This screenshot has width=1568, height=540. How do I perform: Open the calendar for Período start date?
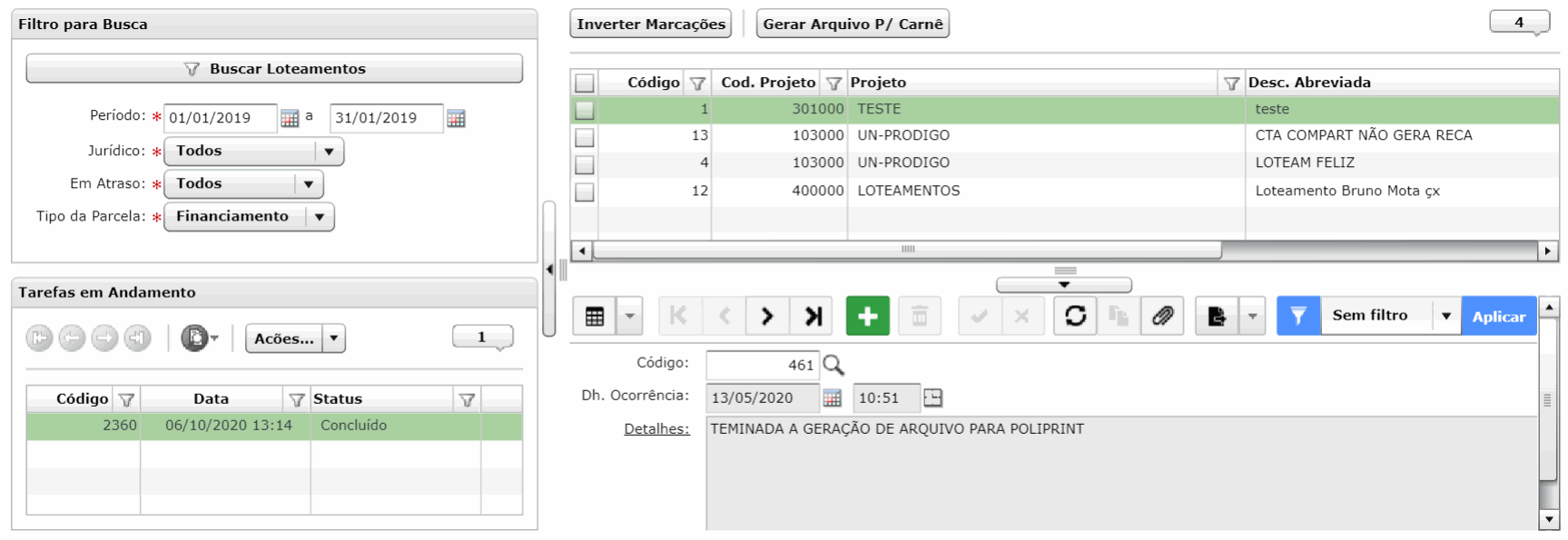[x=290, y=119]
